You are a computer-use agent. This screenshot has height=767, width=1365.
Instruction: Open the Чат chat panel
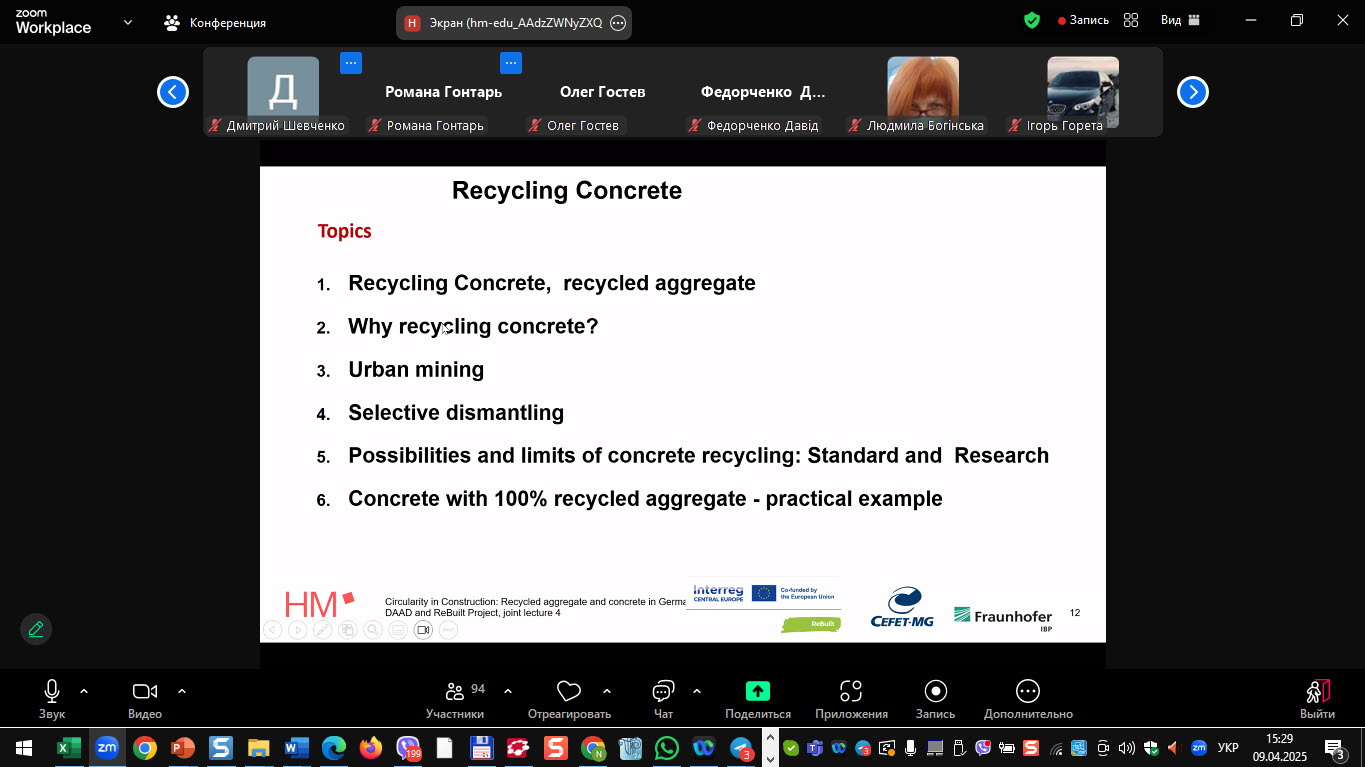(x=663, y=699)
